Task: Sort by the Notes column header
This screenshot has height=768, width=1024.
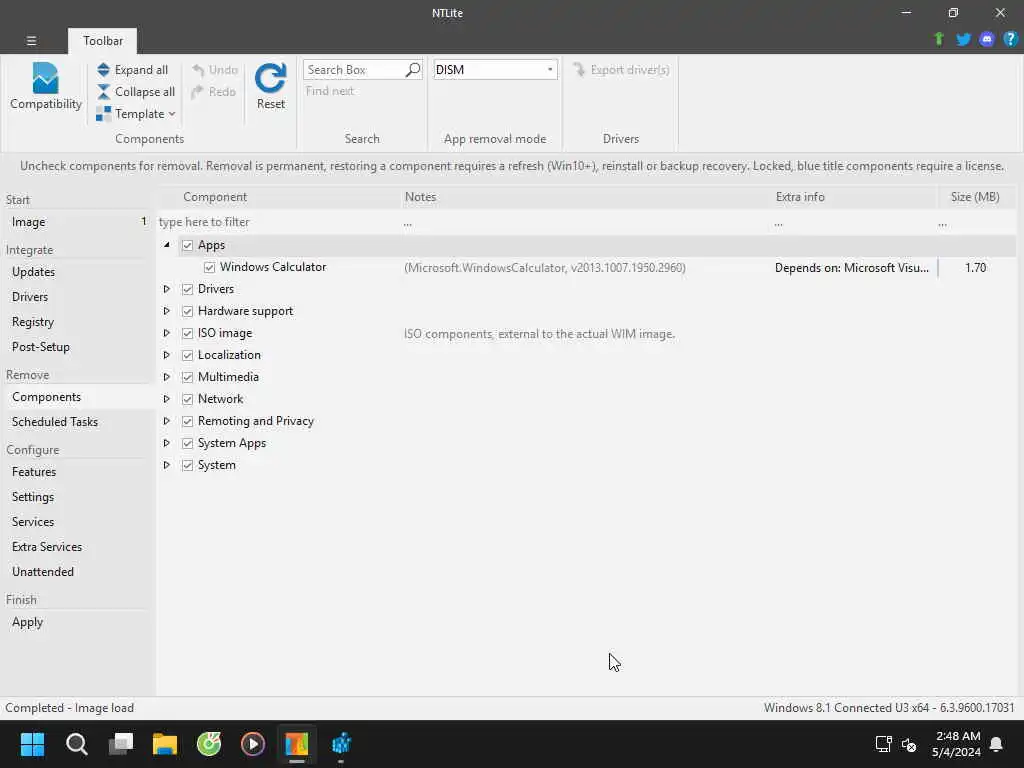Action: point(586,197)
